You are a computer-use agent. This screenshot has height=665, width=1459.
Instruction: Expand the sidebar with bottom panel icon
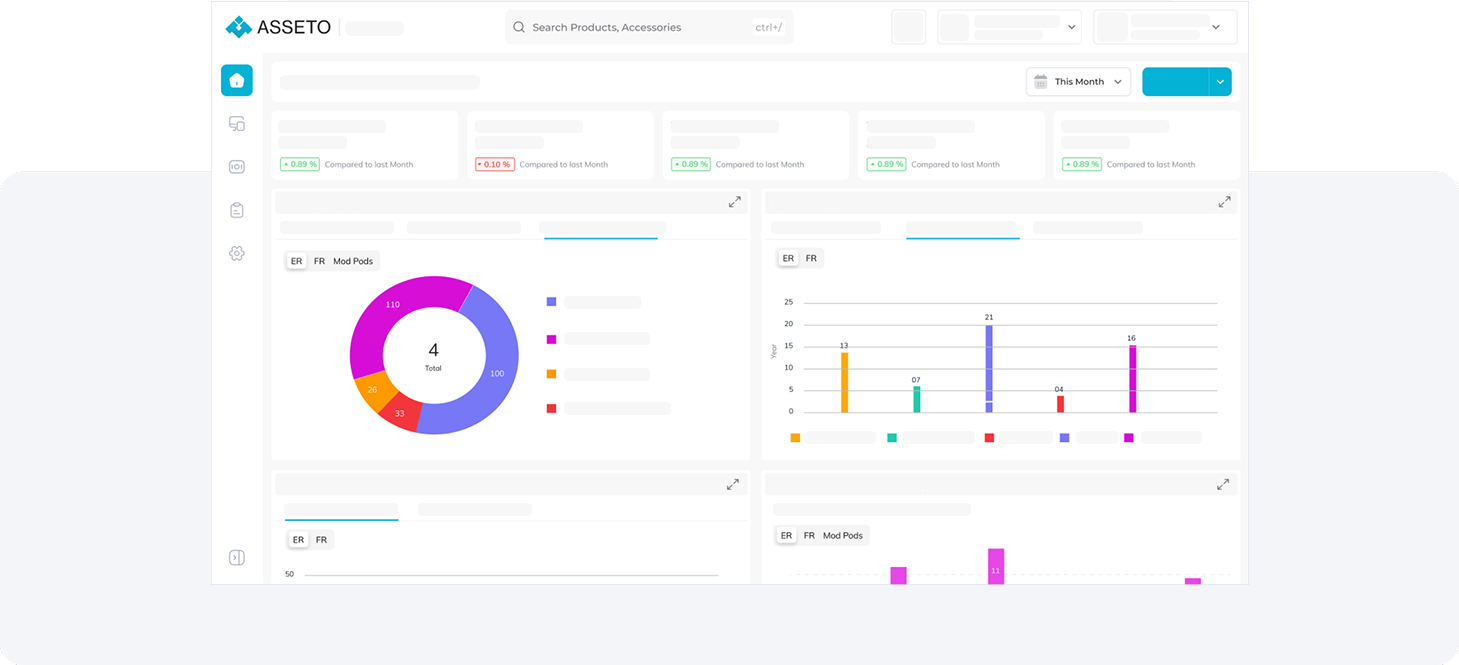237,558
